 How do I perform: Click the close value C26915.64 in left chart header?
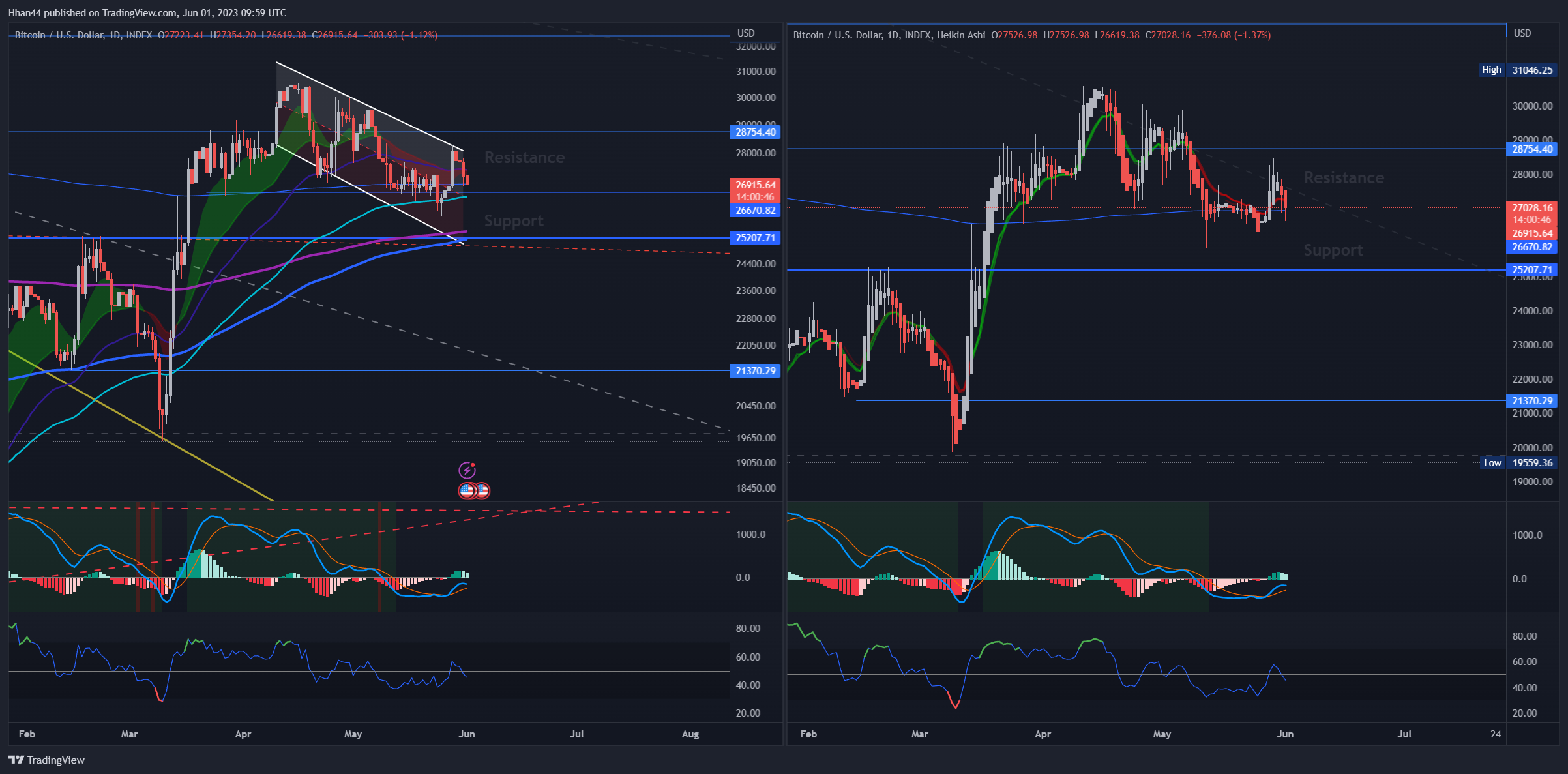pos(334,35)
